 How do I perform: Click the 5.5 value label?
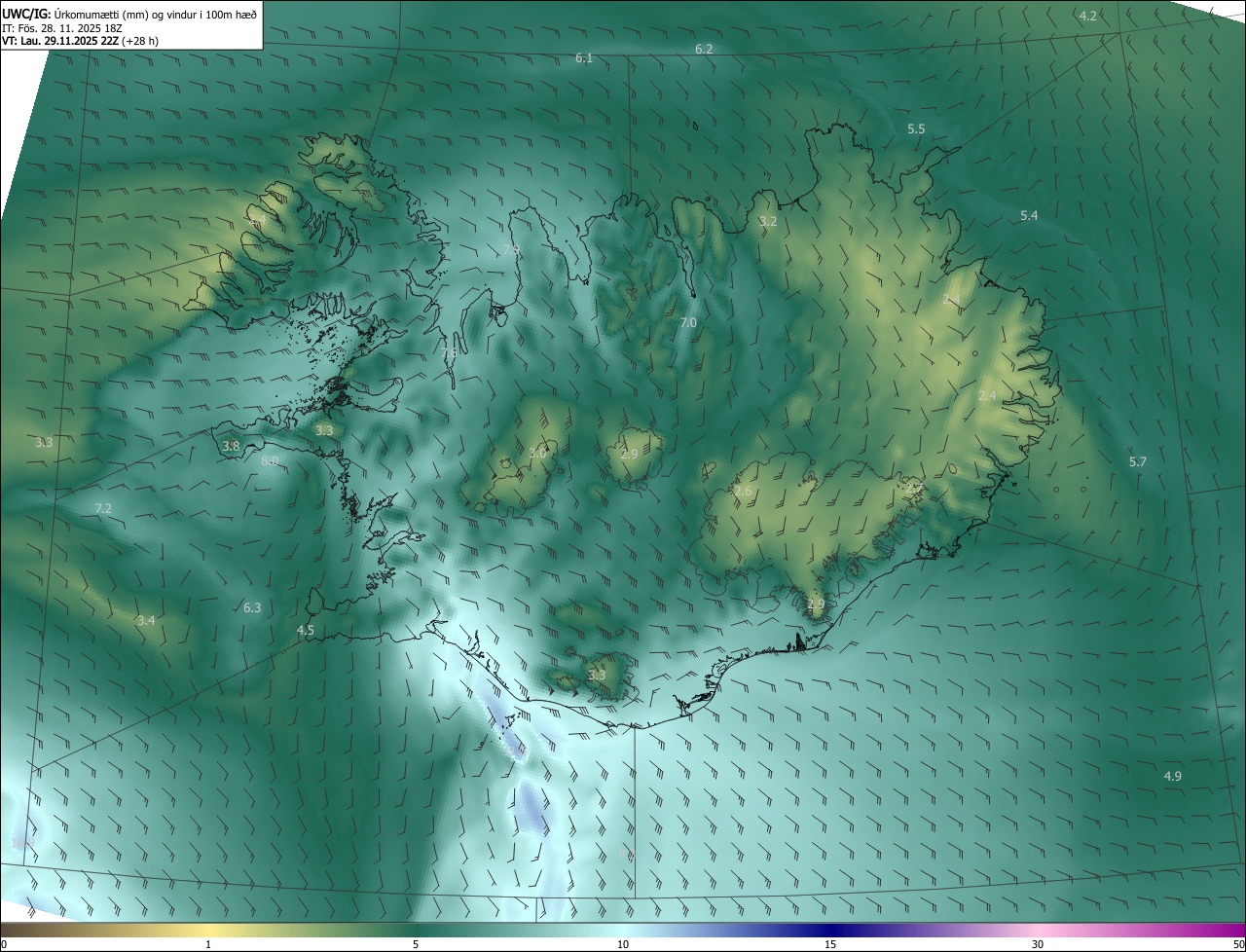click(916, 128)
